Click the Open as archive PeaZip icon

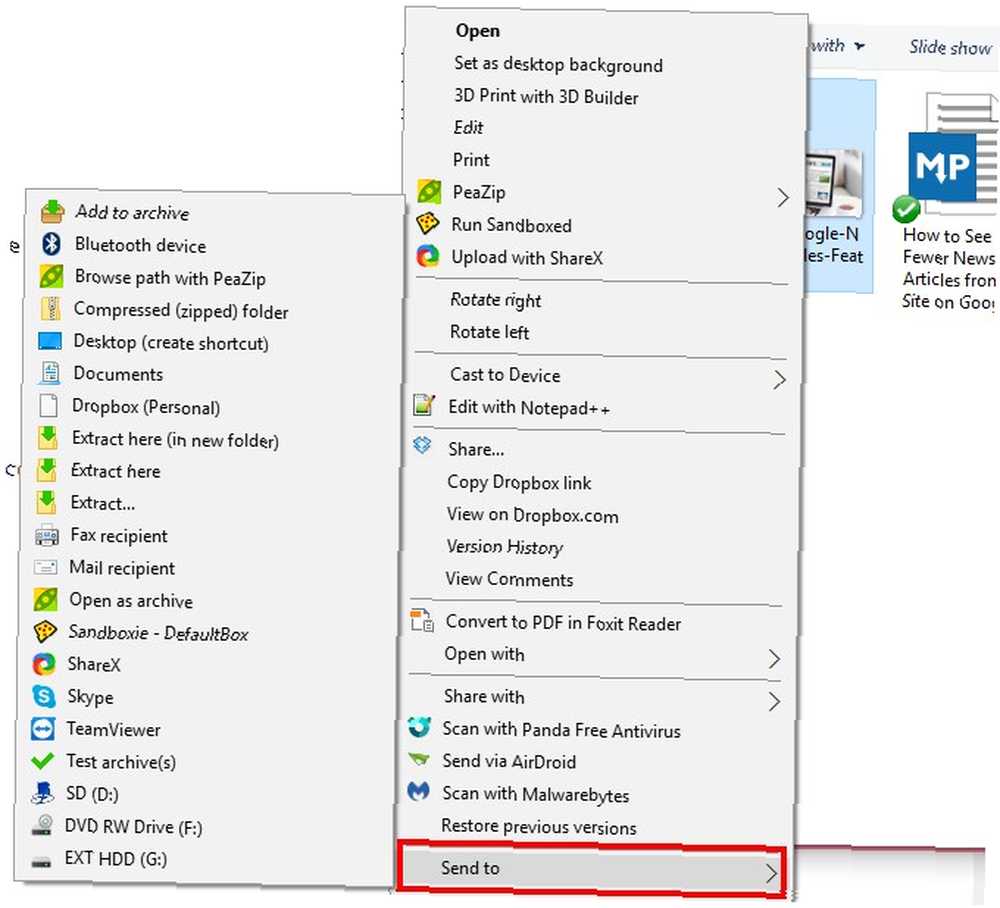pos(45,599)
